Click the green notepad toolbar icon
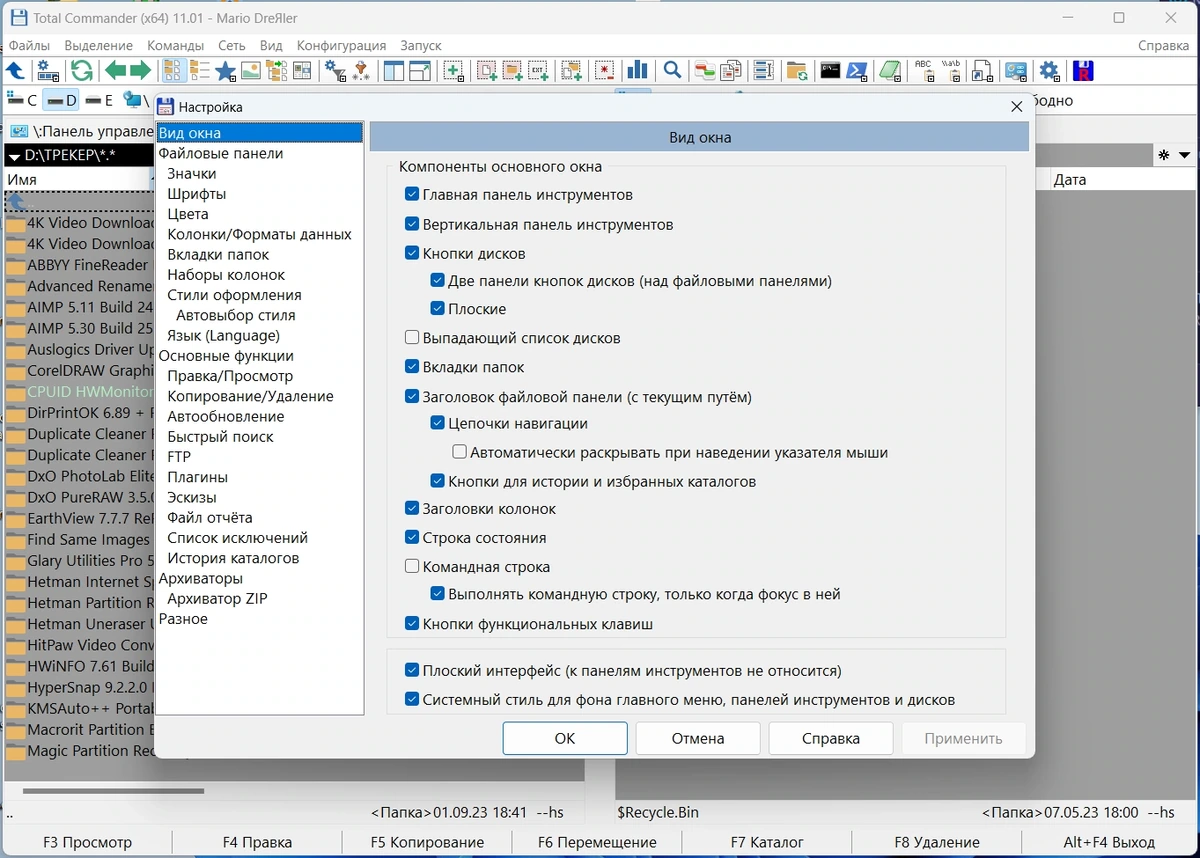Image resolution: width=1200 pixels, height=858 pixels. click(x=890, y=70)
